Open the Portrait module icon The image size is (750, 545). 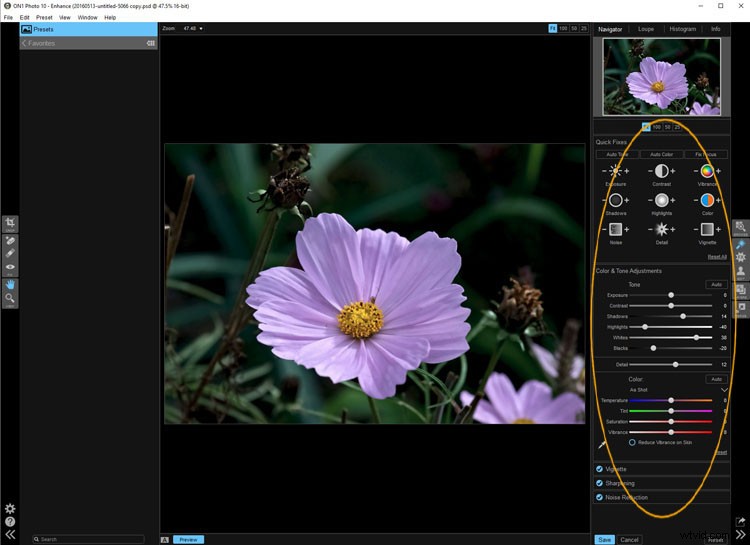pos(740,272)
